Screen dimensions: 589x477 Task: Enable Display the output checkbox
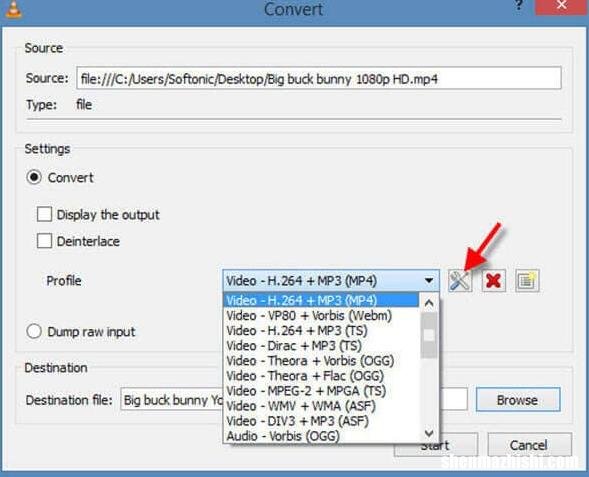pyautogui.click(x=44, y=214)
